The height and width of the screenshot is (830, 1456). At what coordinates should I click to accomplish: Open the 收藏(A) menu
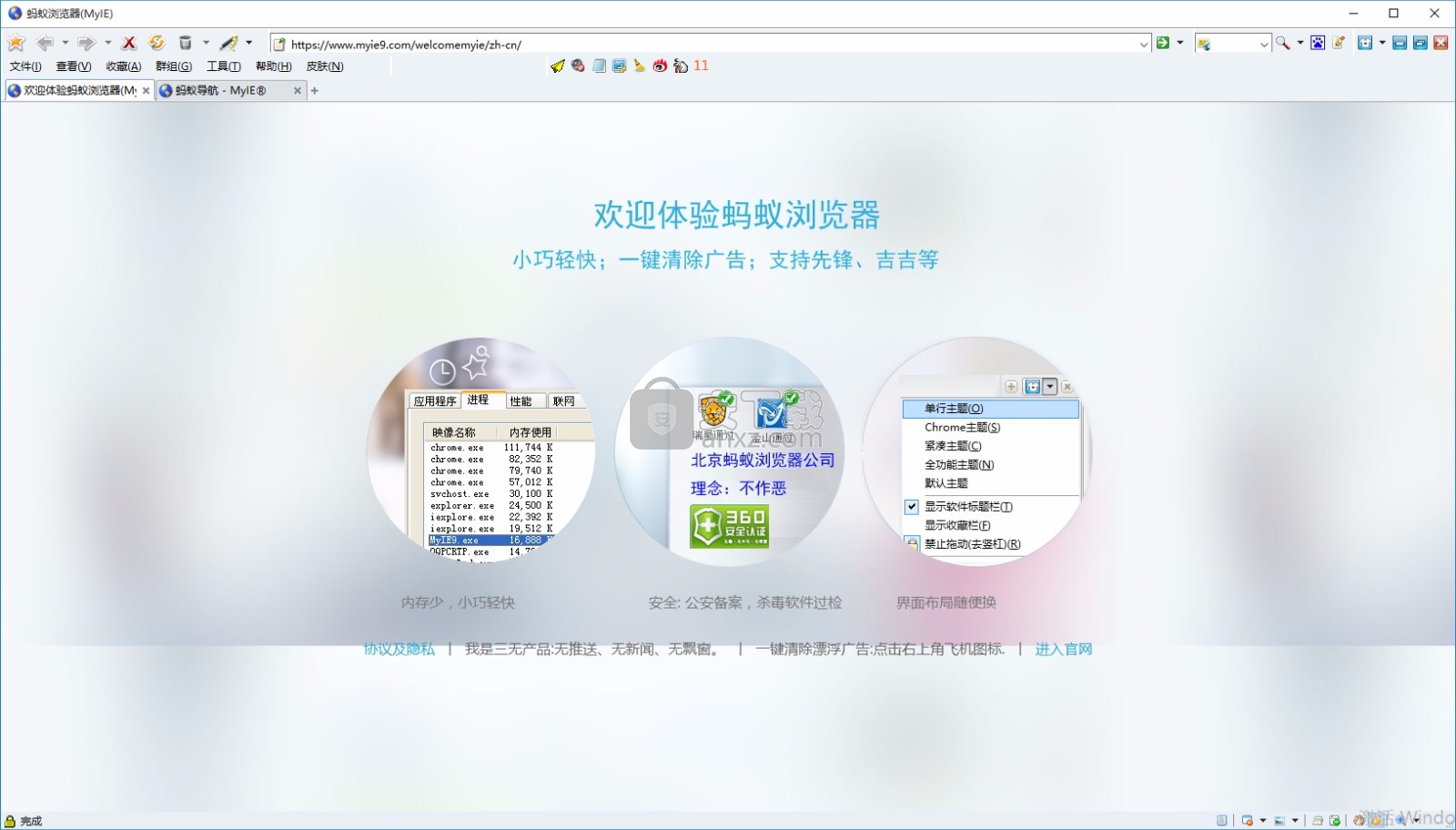pos(124,66)
